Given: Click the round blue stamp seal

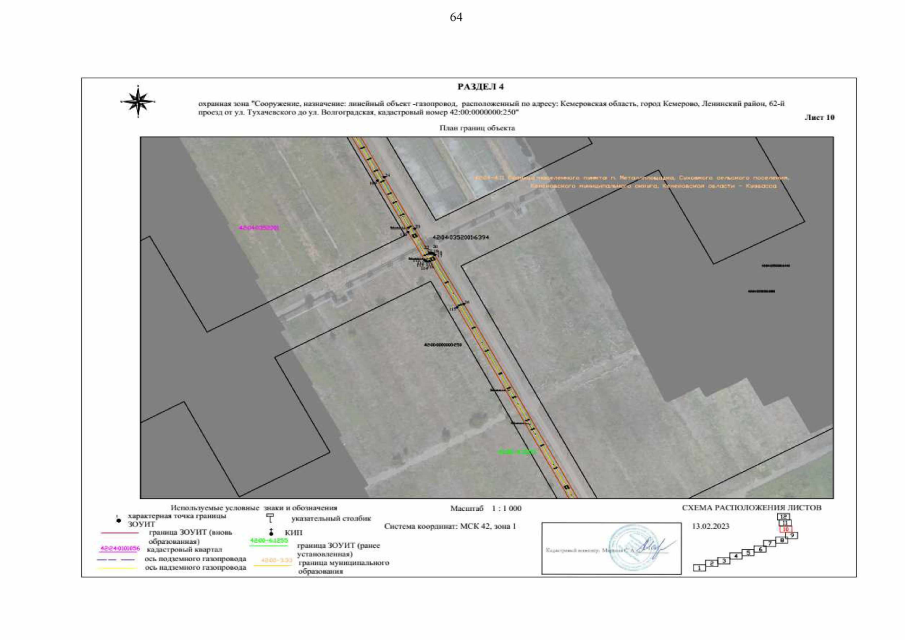Looking at the screenshot, I should pos(629,547).
